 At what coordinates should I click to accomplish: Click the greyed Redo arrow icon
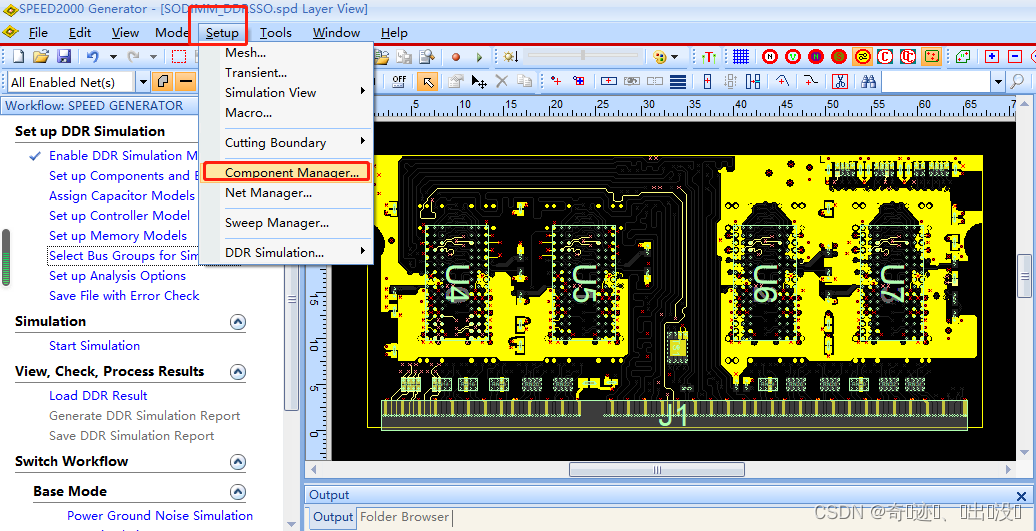pyautogui.click(x=133, y=57)
